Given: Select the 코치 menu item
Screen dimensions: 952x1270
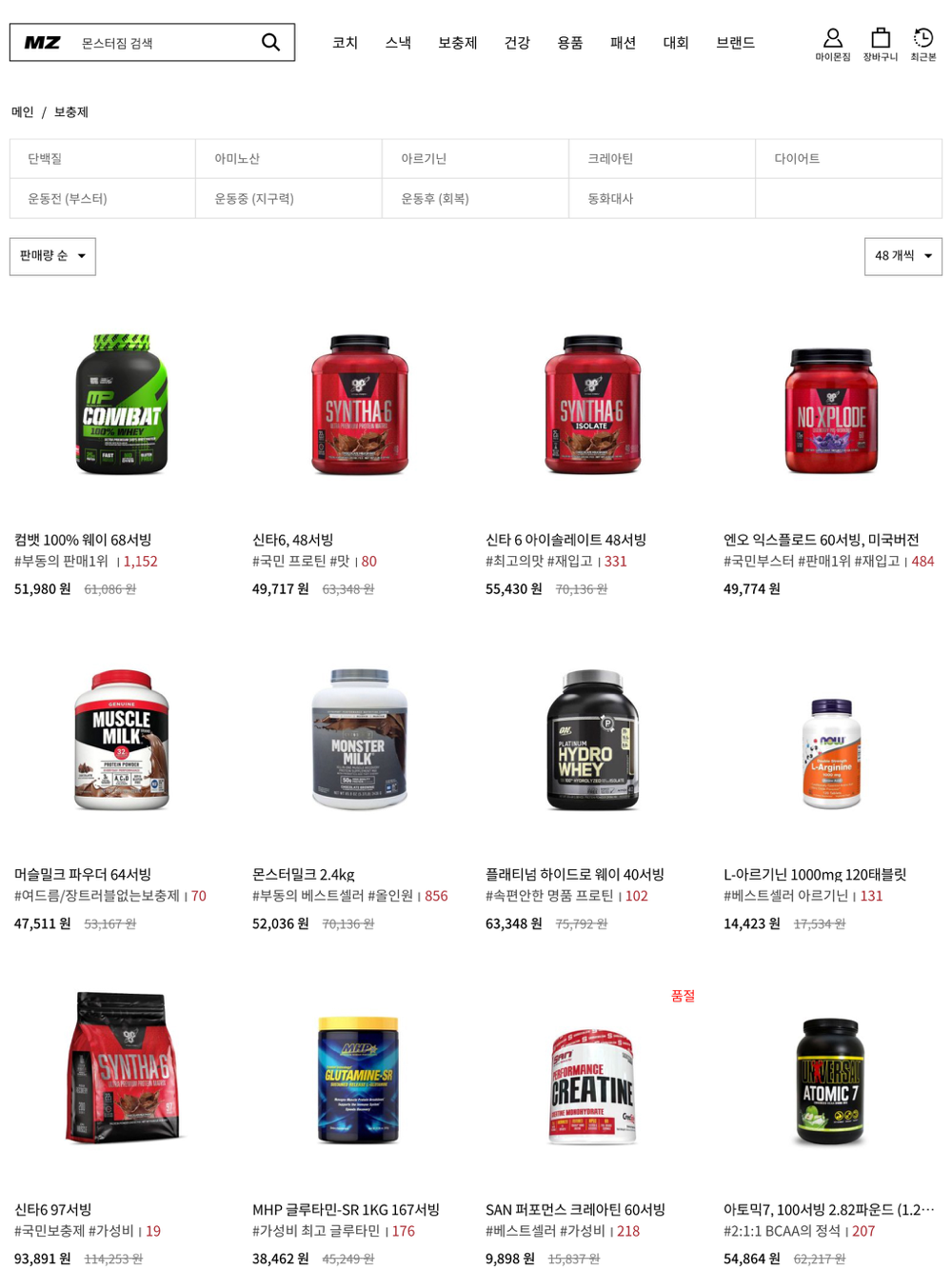Looking at the screenshot, I should coord(345,43).
